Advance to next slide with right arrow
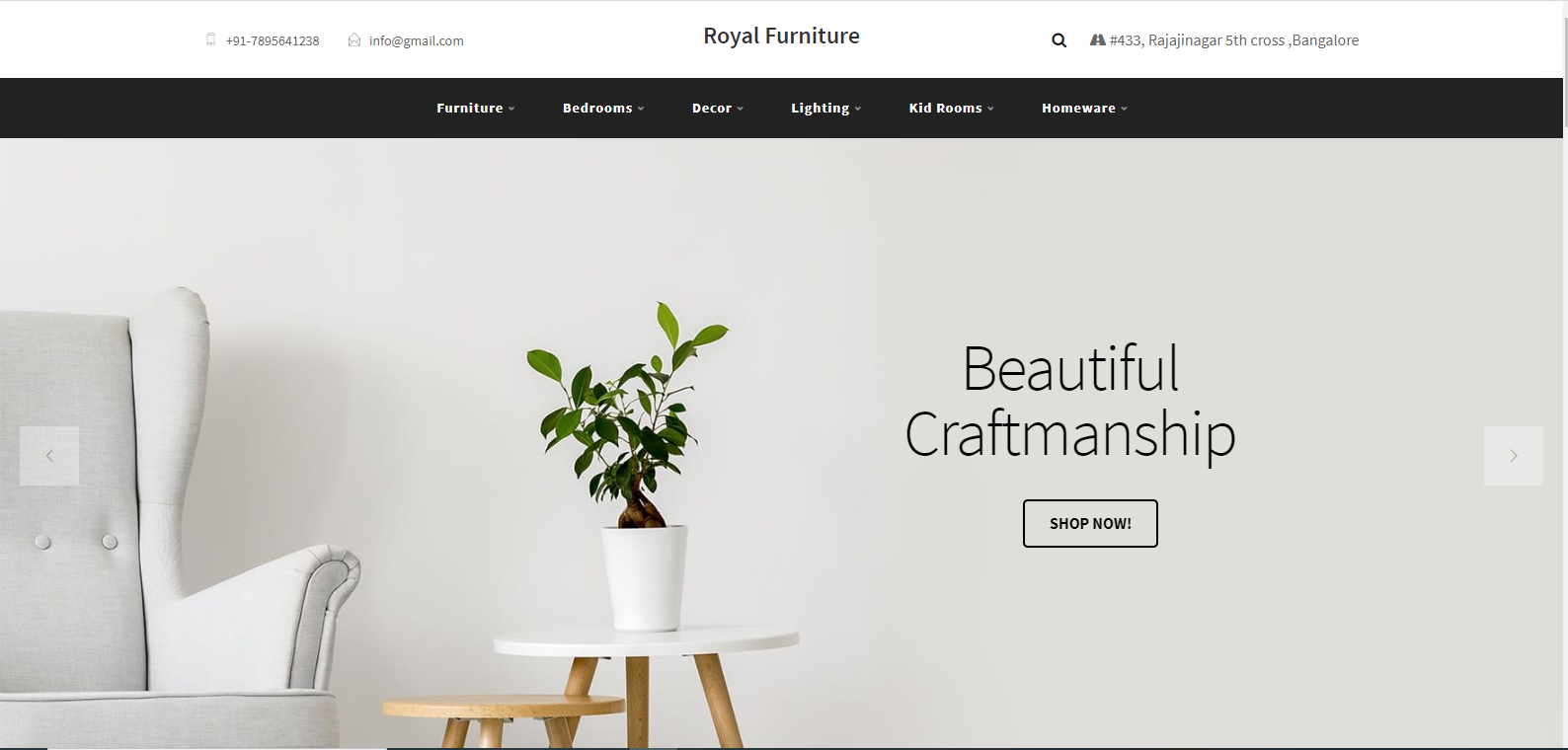 [x=1514, y=456]
